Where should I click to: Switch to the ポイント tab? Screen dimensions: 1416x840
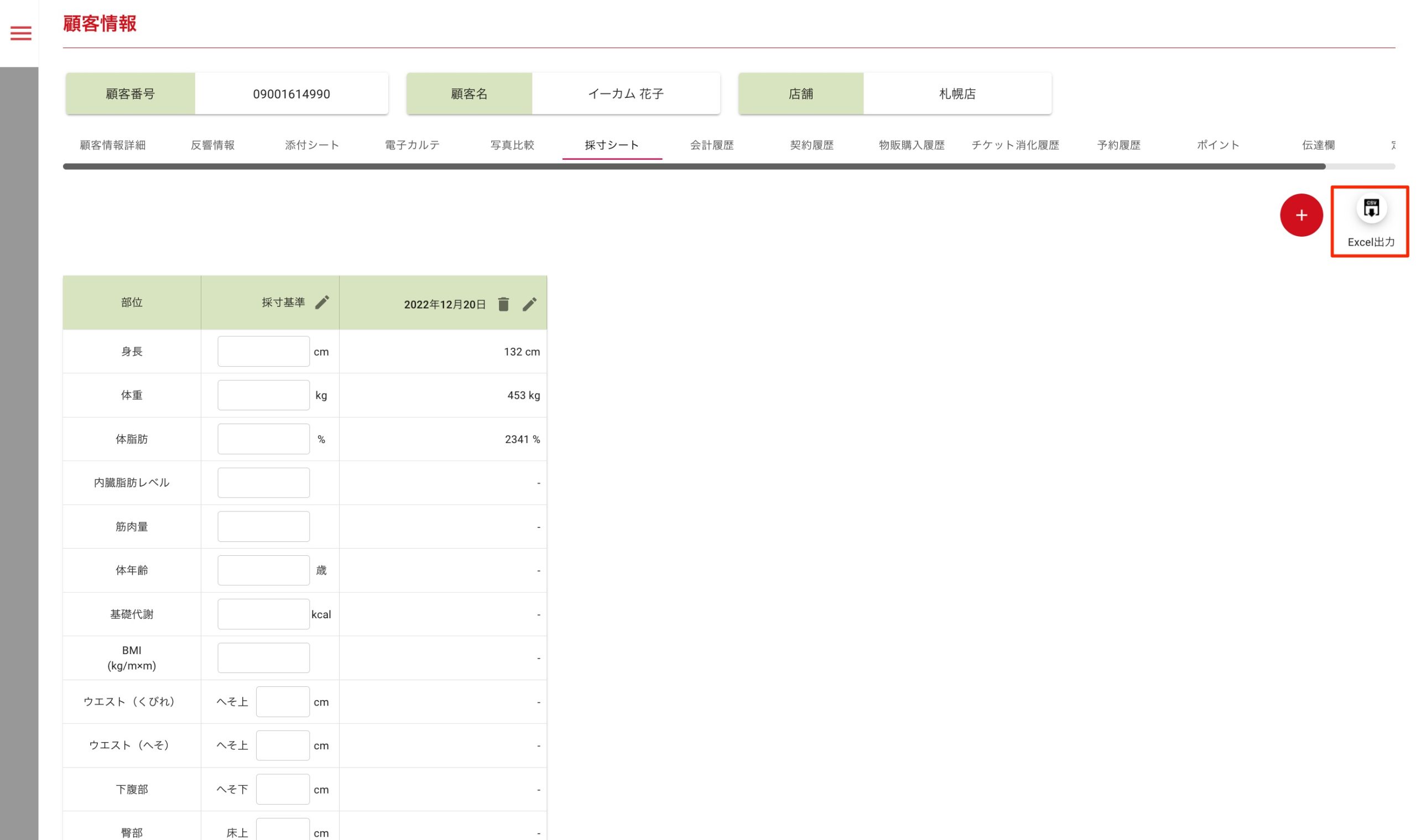(x=1217, y=145)
